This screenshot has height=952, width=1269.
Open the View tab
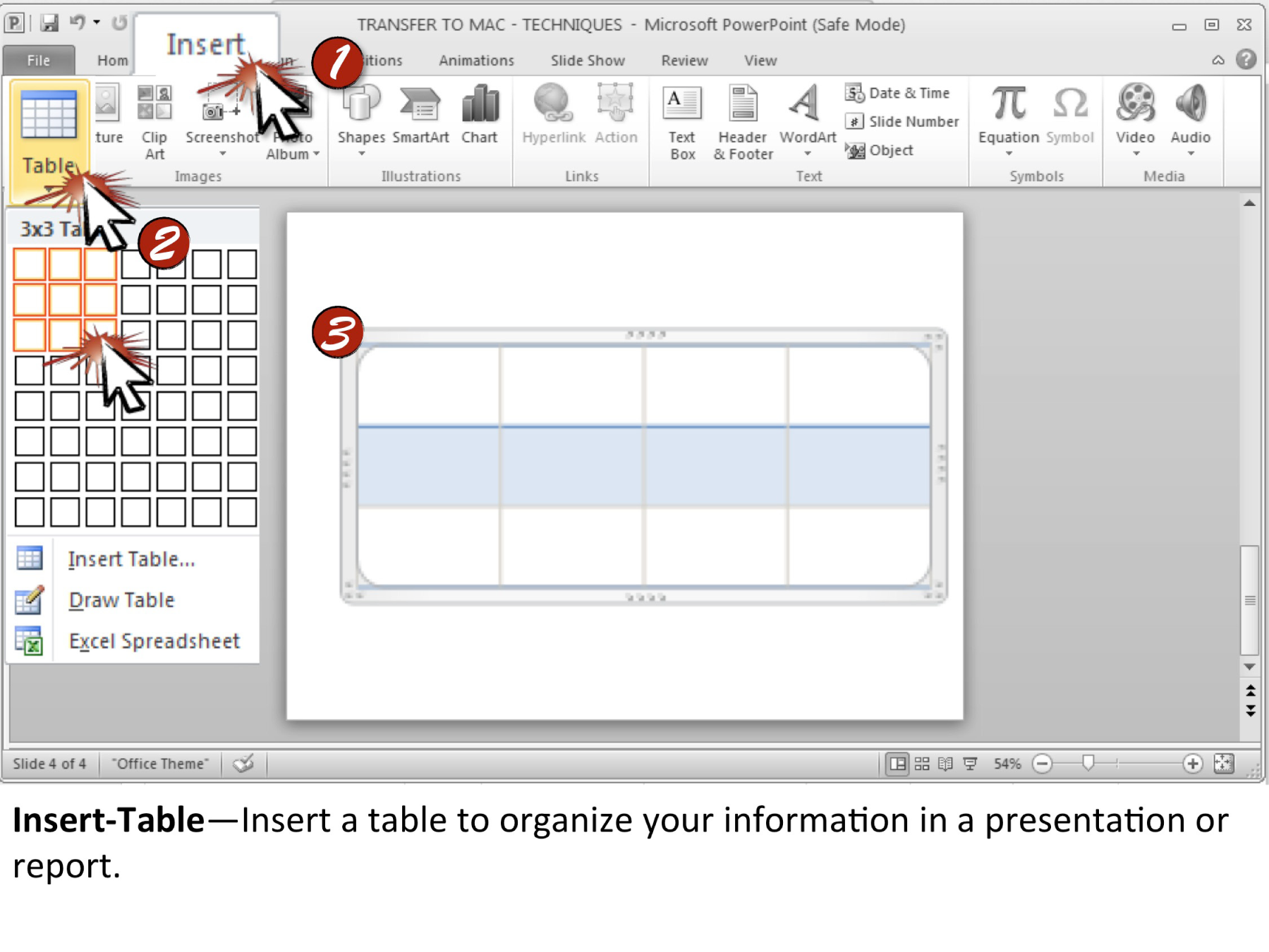coord(760,61)
